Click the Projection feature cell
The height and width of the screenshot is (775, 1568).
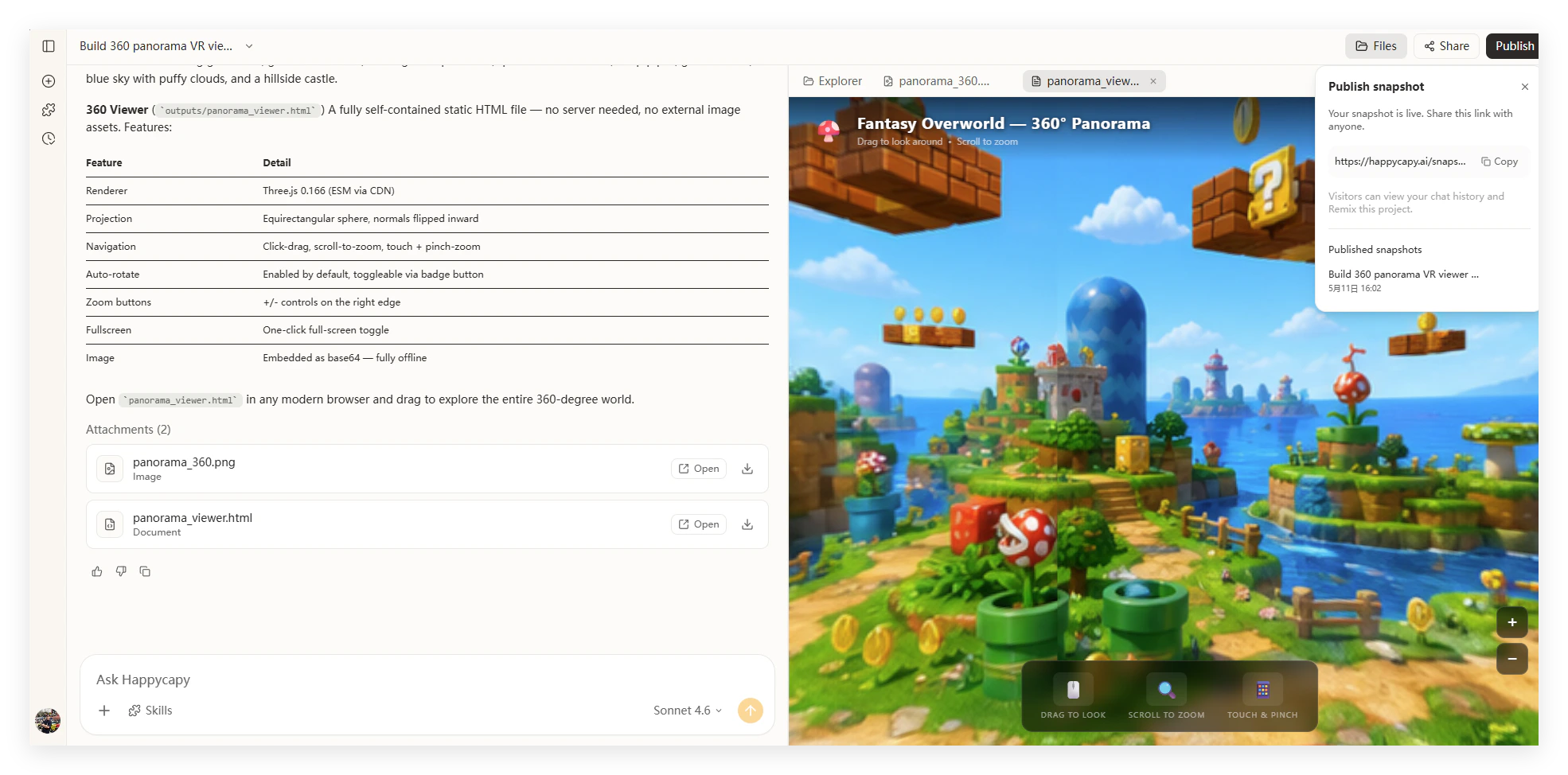pos(109,219)
